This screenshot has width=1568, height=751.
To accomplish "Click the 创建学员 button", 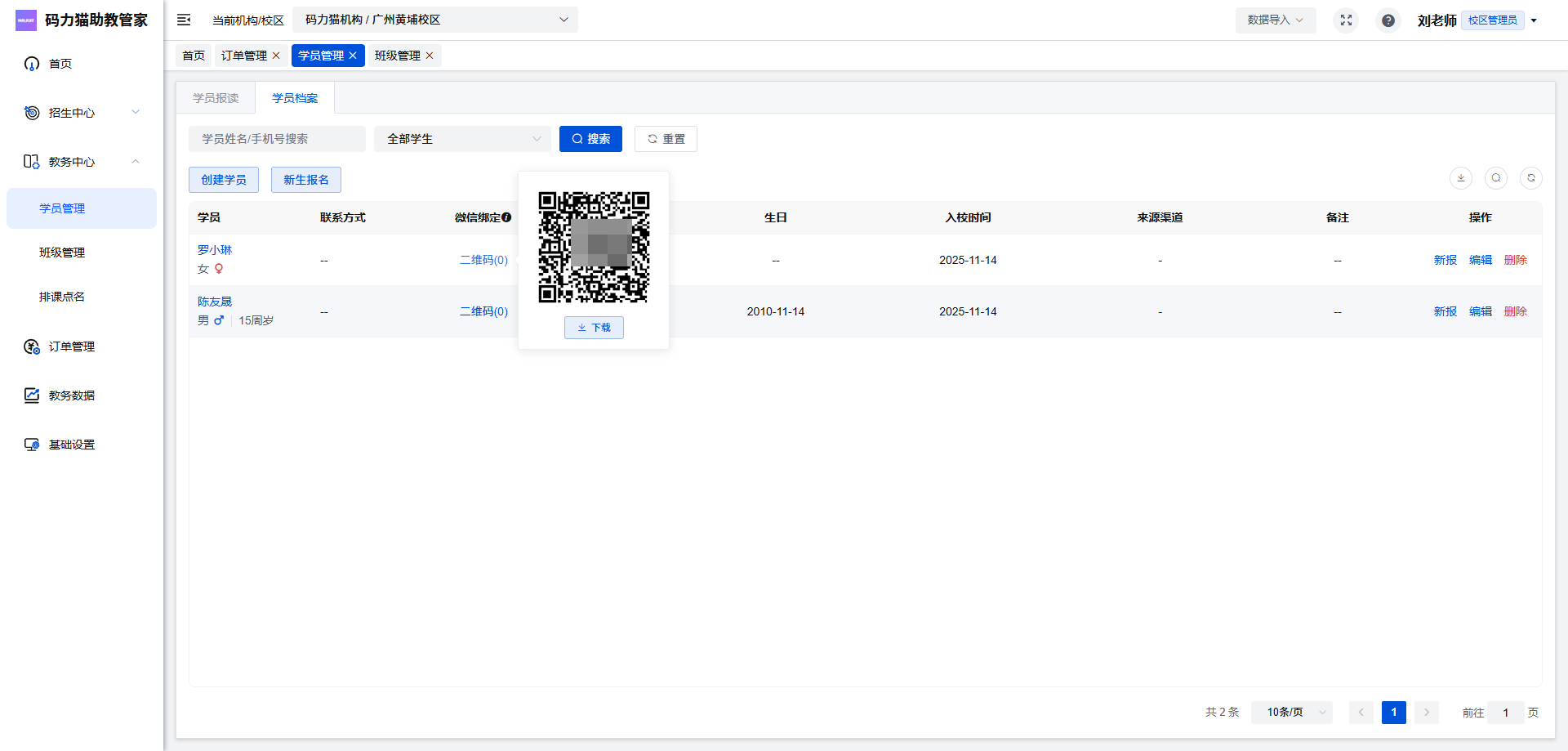I will point(224,180).
